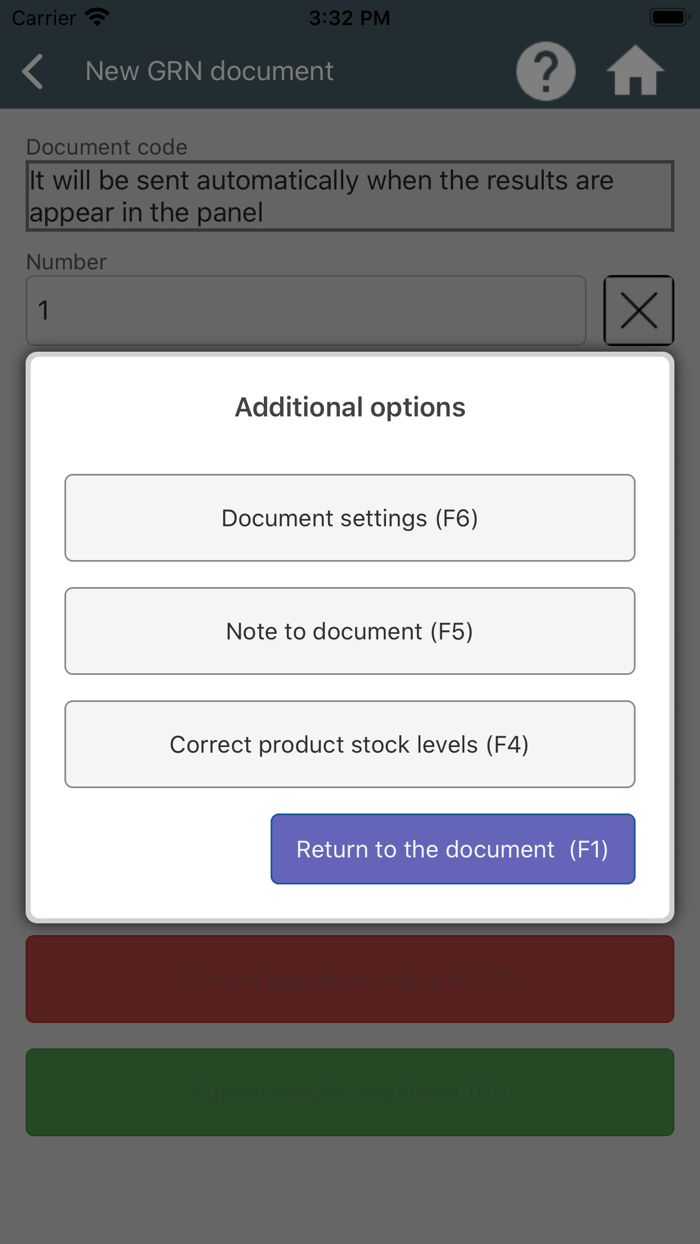This screenshot has height=1244, width=700.
Task: Add a Note to document (F5)
Action: tap(350, 631)
